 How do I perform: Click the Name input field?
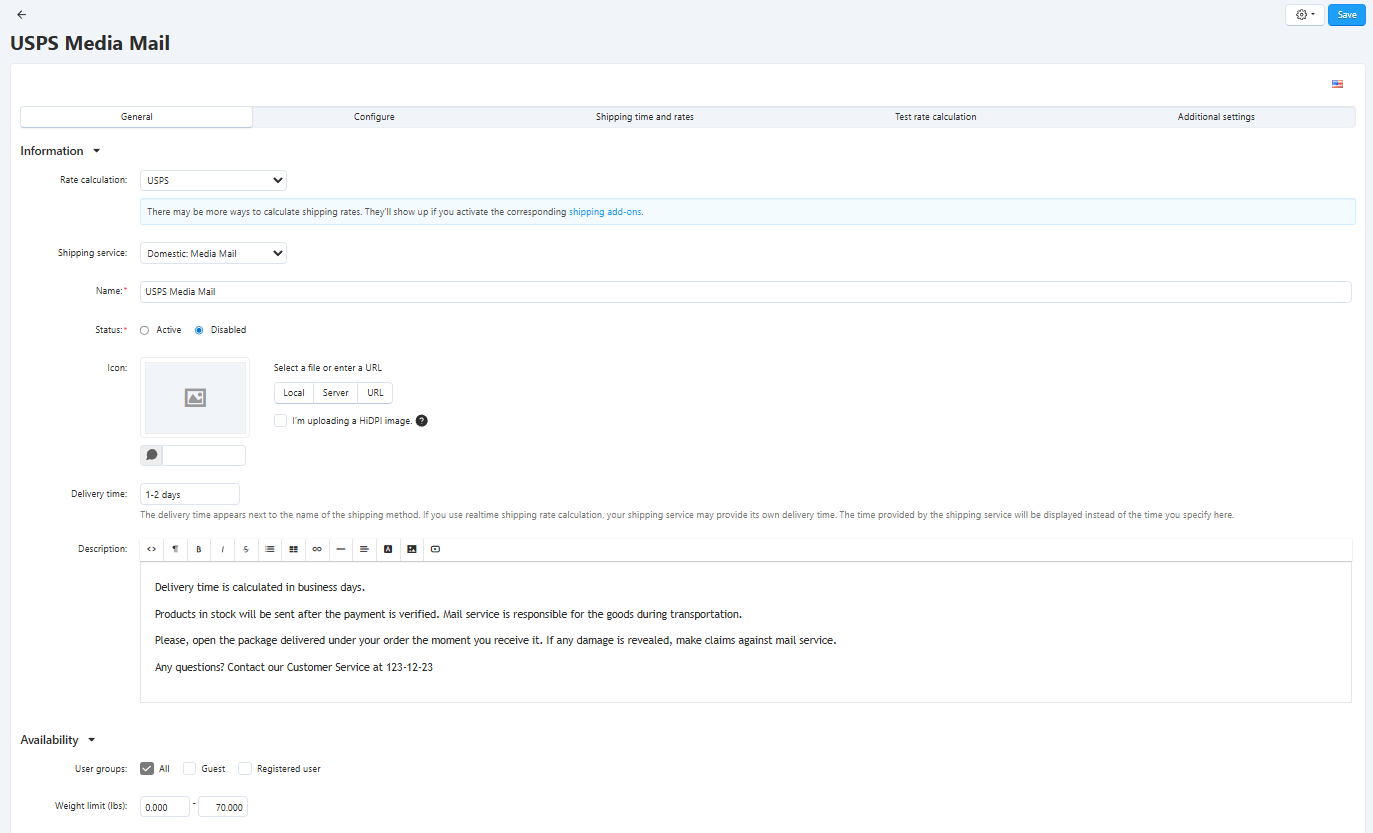pos(746,292)
